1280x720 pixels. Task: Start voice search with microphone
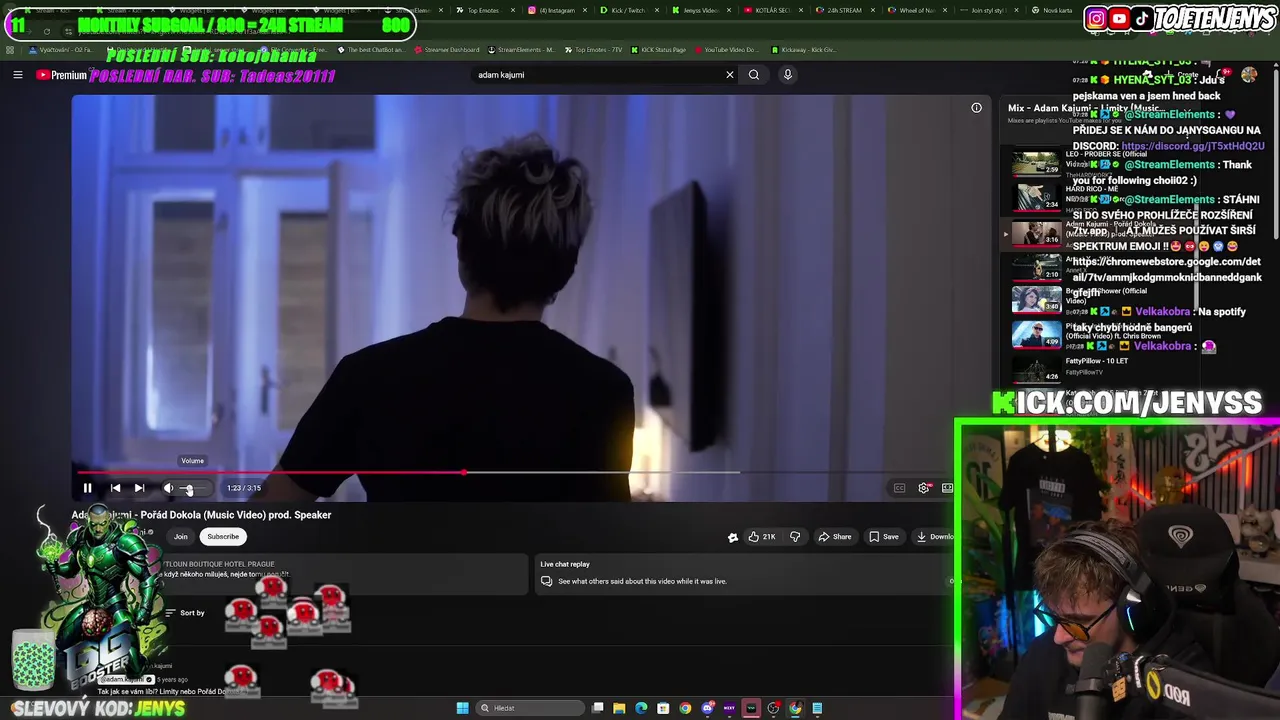788,75
